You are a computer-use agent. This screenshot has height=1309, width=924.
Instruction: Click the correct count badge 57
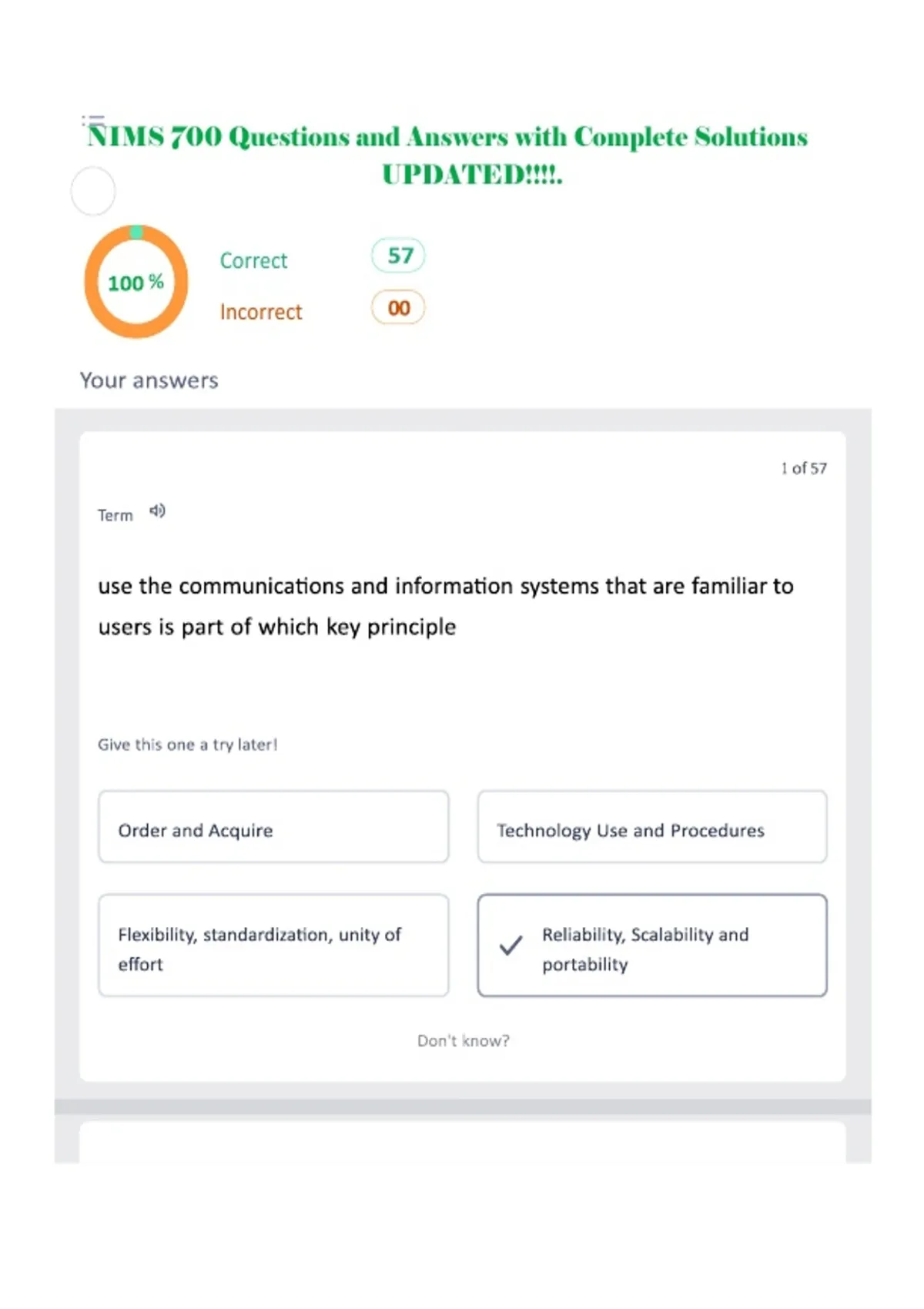[399, 256]
